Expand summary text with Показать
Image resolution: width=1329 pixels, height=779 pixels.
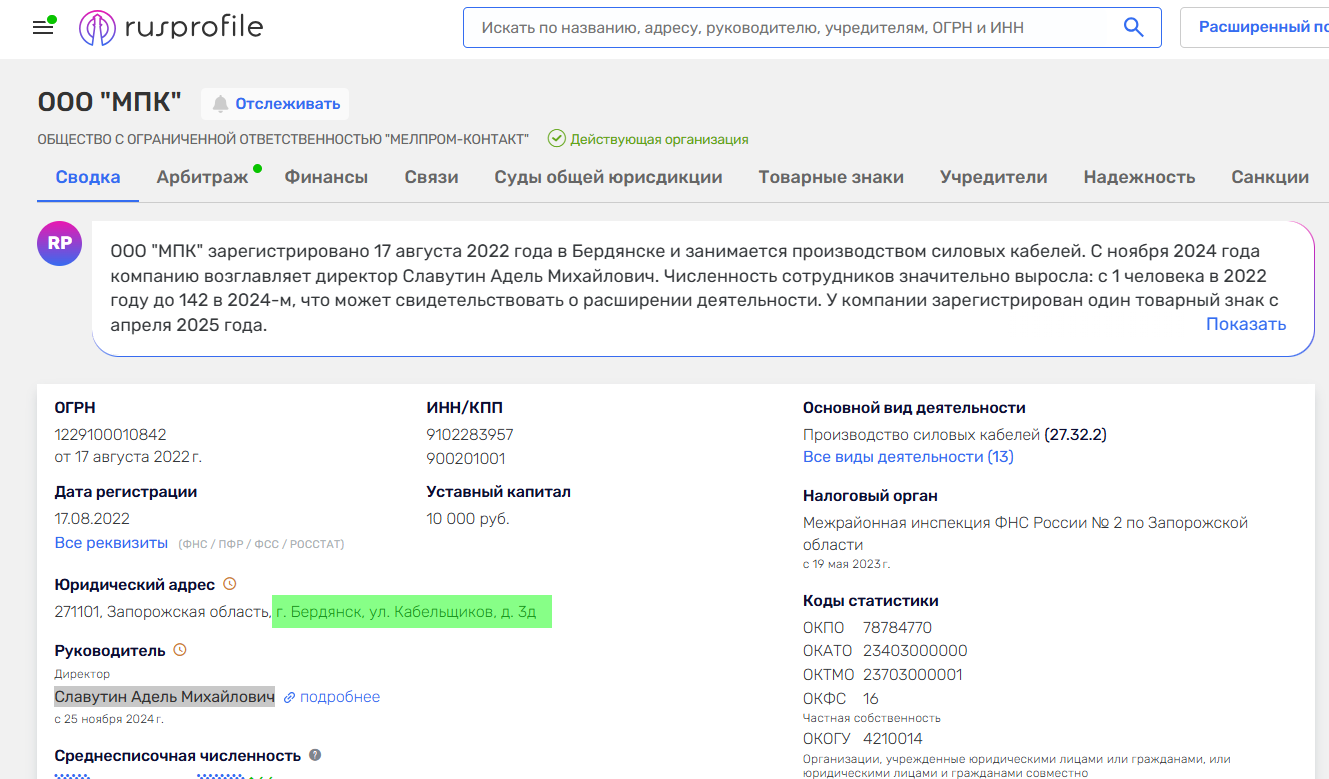click(1245, 324)
